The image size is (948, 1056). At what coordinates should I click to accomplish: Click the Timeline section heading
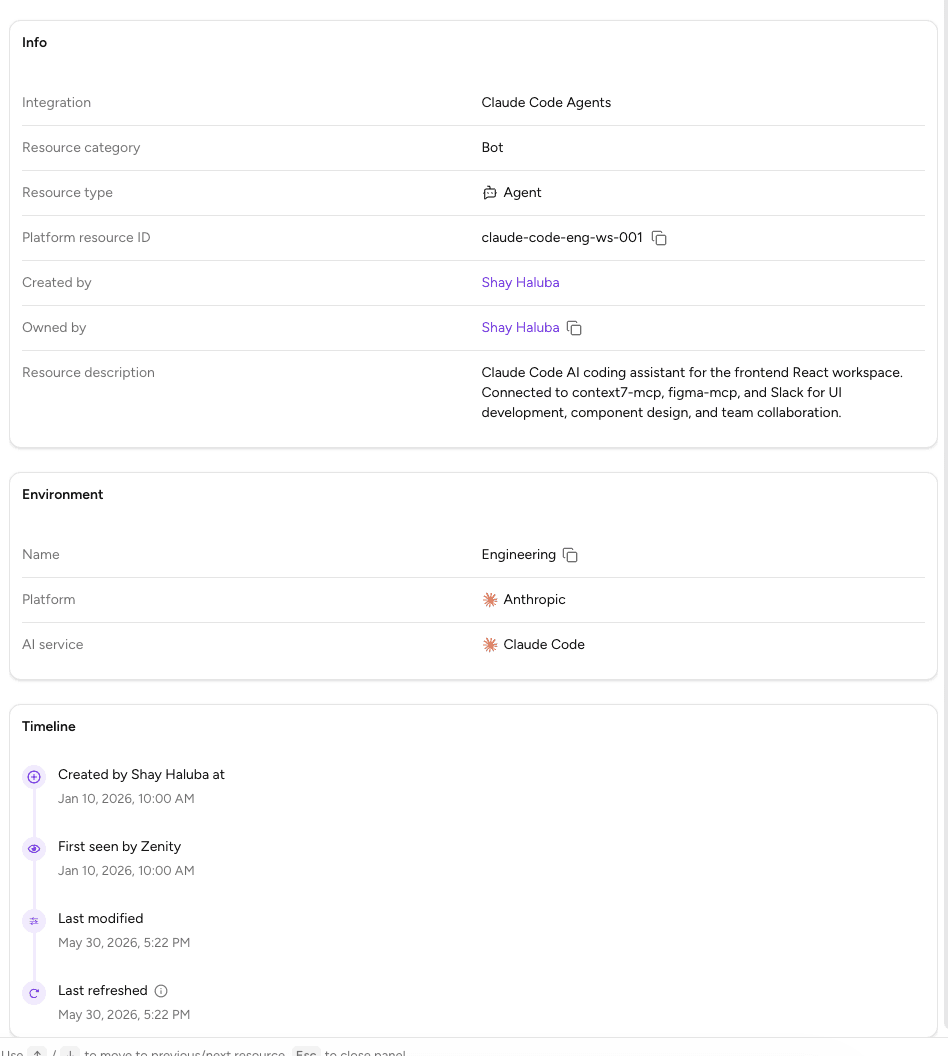pos(48,727)
